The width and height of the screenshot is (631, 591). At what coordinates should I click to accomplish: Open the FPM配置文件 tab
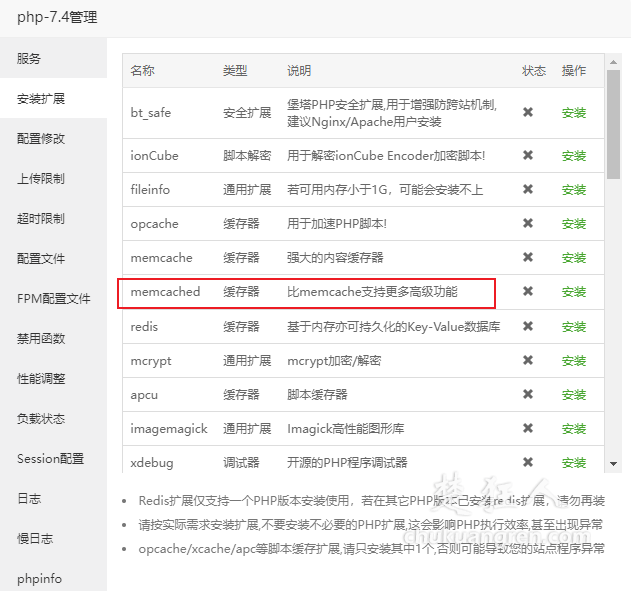(53, 298)
